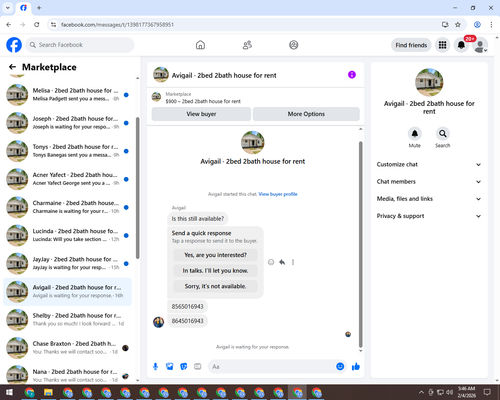
Task: Click the message input box
Action: (277, 367)
